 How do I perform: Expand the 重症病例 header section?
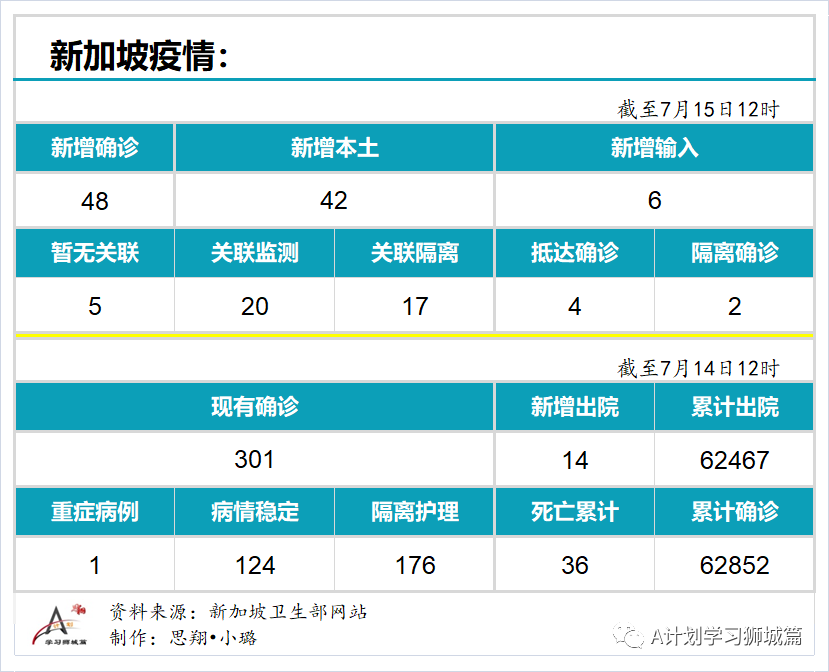pyautogui.click(x=95, y=511)
